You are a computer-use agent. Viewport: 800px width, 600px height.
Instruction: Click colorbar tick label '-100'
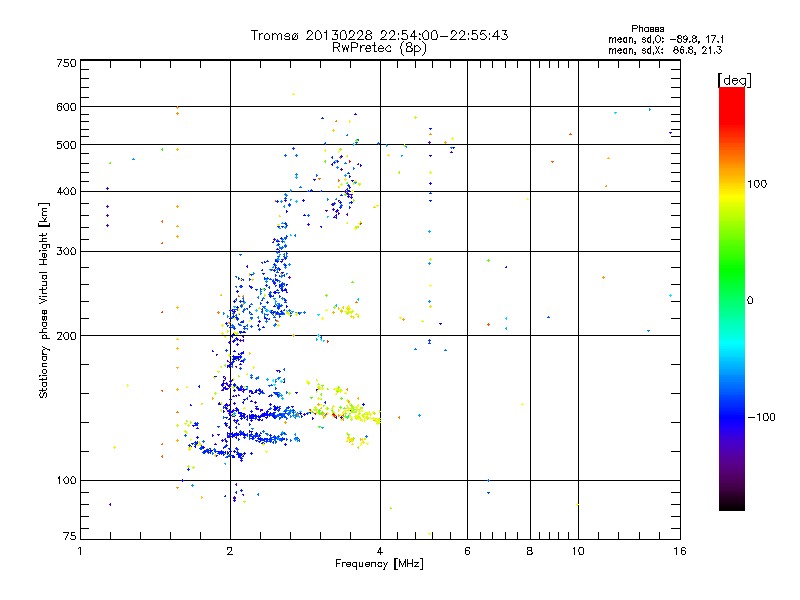(x=761, y=417)
